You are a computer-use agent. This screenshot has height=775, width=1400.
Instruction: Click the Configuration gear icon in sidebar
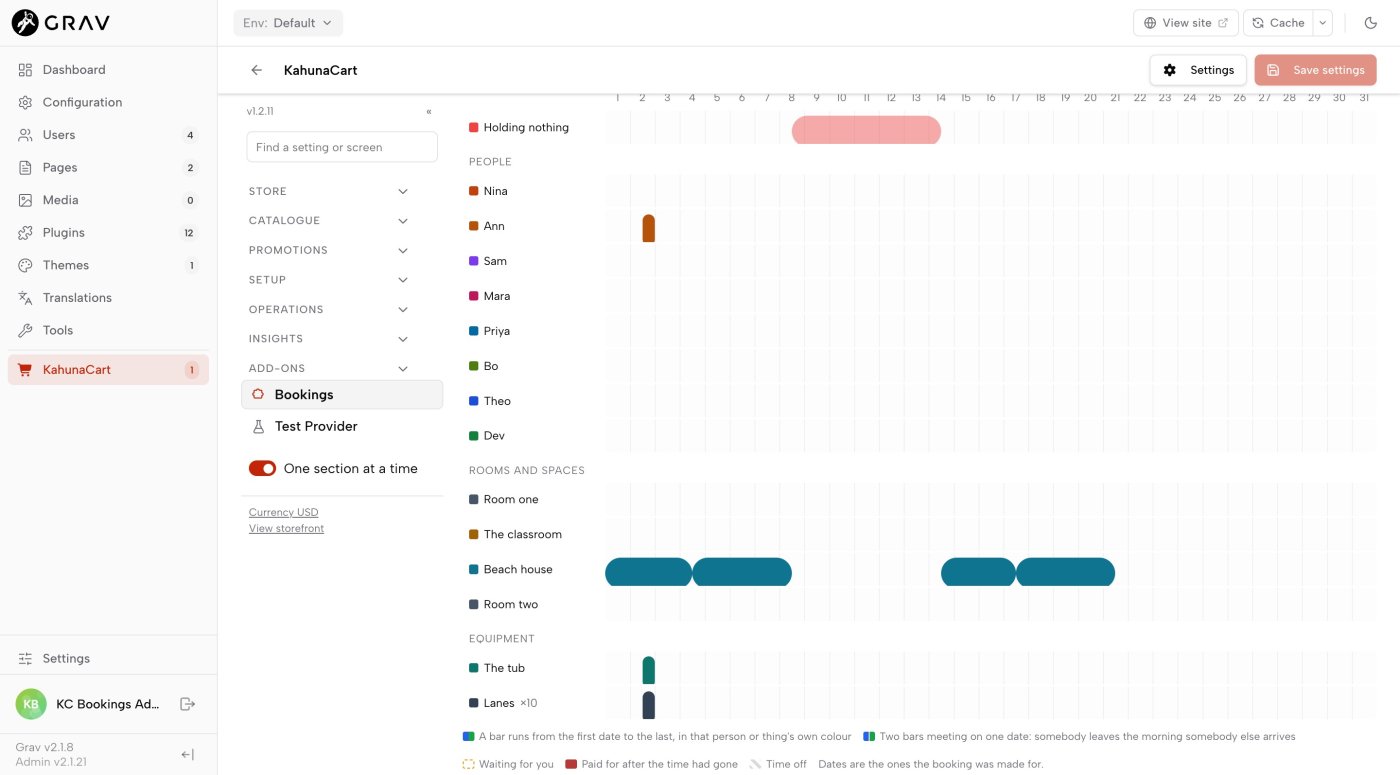point(25,102)
